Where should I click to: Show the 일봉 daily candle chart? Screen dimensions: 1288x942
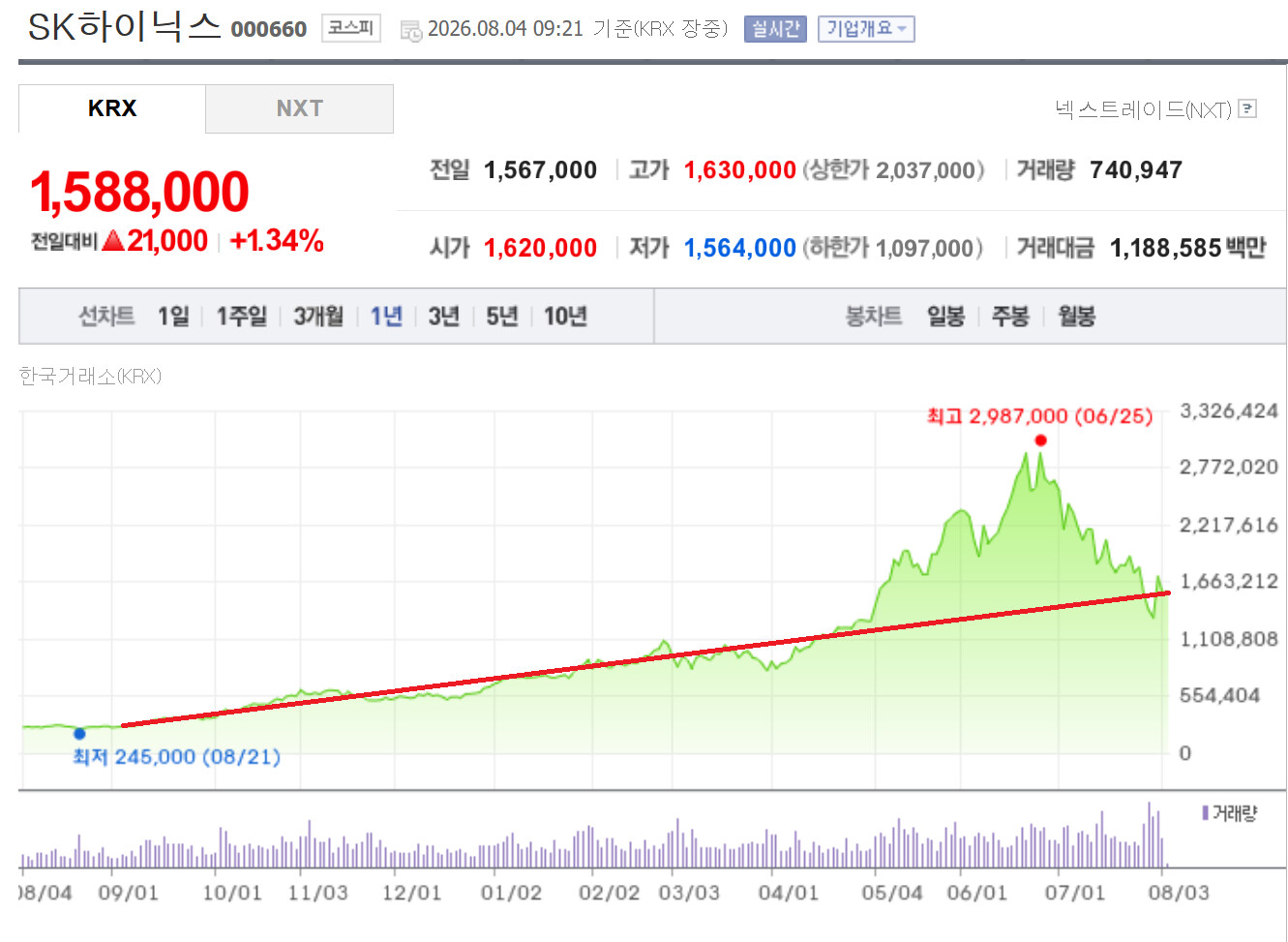[945, 317]
